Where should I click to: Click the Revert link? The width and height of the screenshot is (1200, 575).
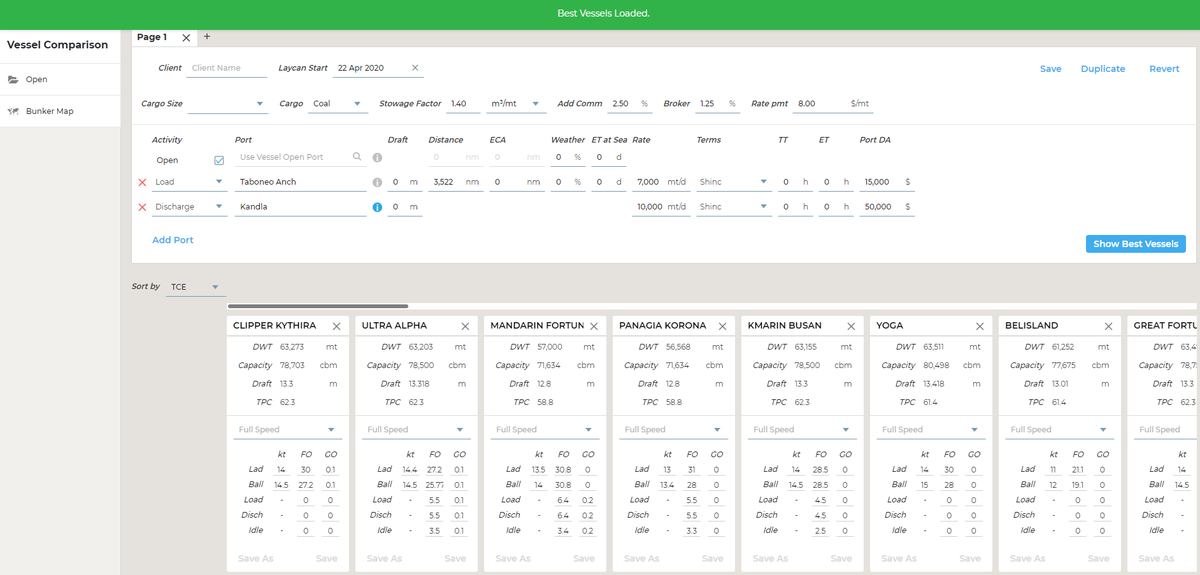[1164, 69]
